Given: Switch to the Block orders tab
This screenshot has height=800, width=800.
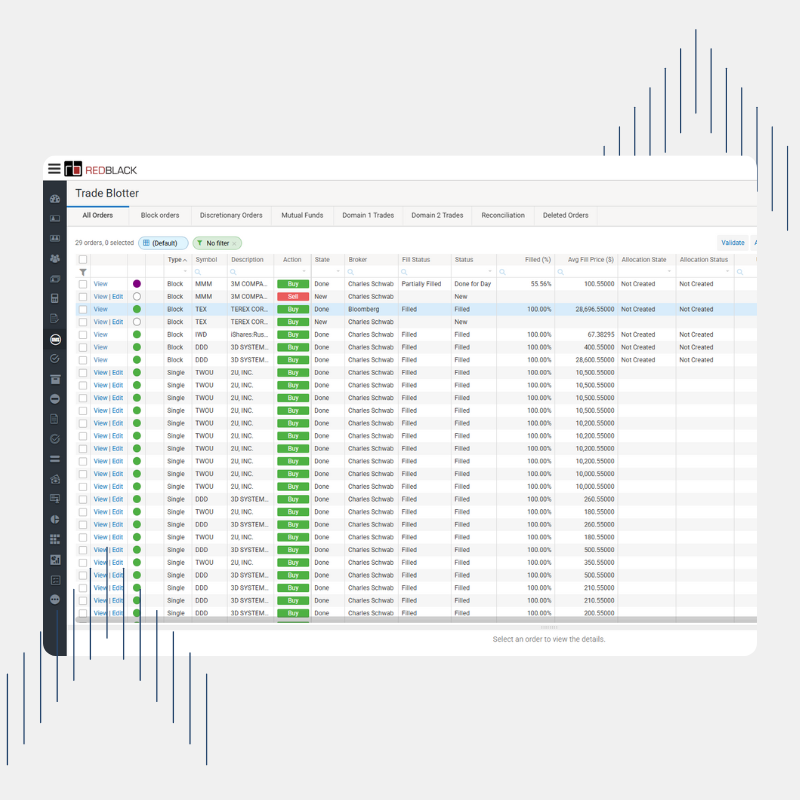Looking at the screenshot, I should (x=160, y=215).
